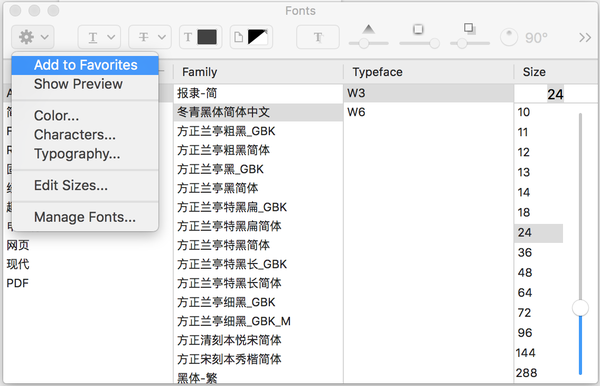Select font size 288
The height and width of the screenshot is (386, 600).
click(539, 373)
